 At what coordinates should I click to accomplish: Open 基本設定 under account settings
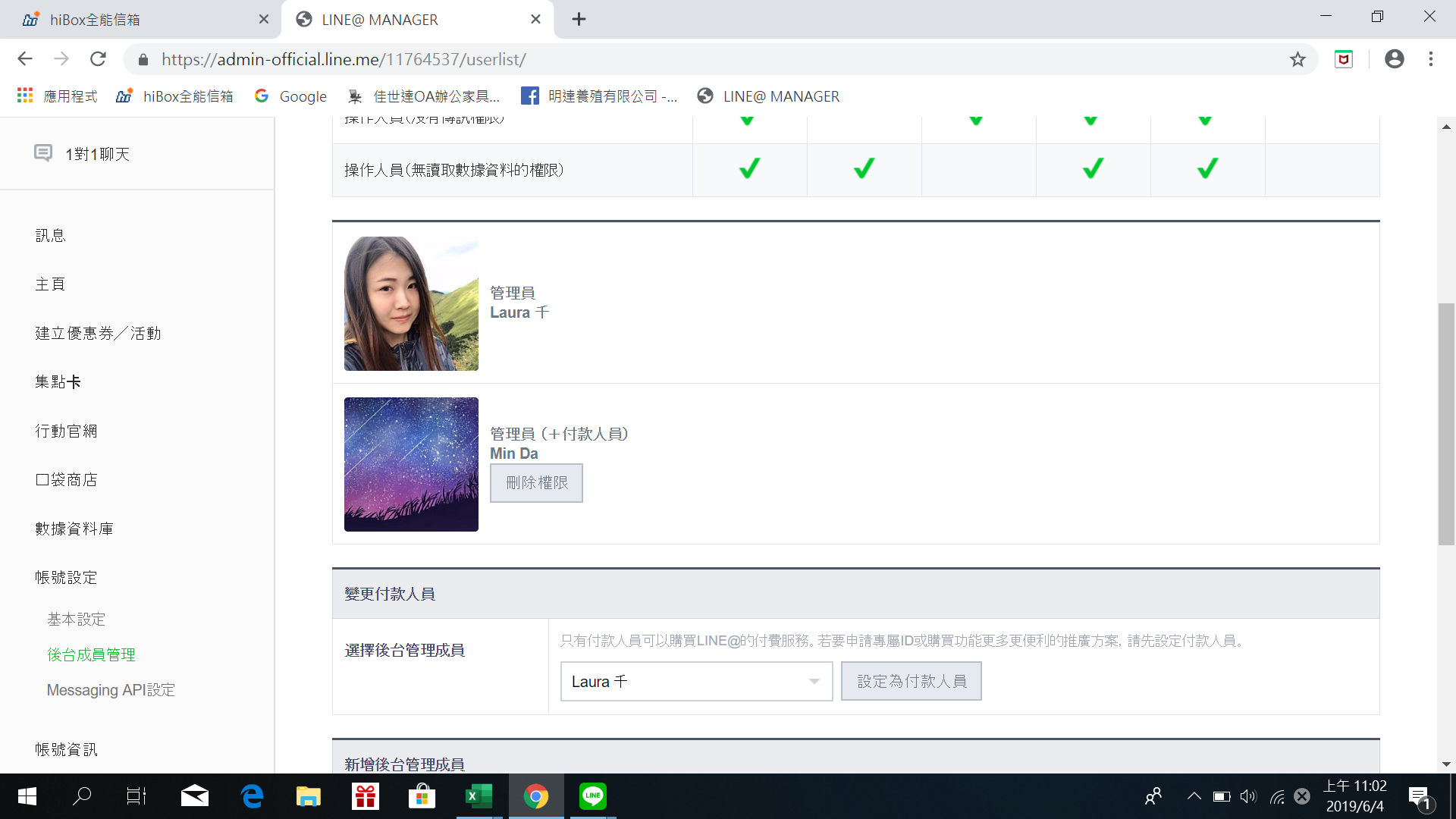pos(76,619)
